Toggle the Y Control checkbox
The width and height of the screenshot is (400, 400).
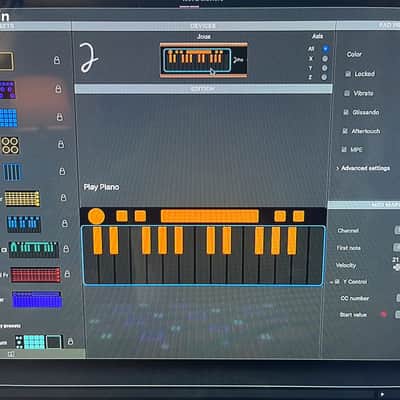coord(337,282)
